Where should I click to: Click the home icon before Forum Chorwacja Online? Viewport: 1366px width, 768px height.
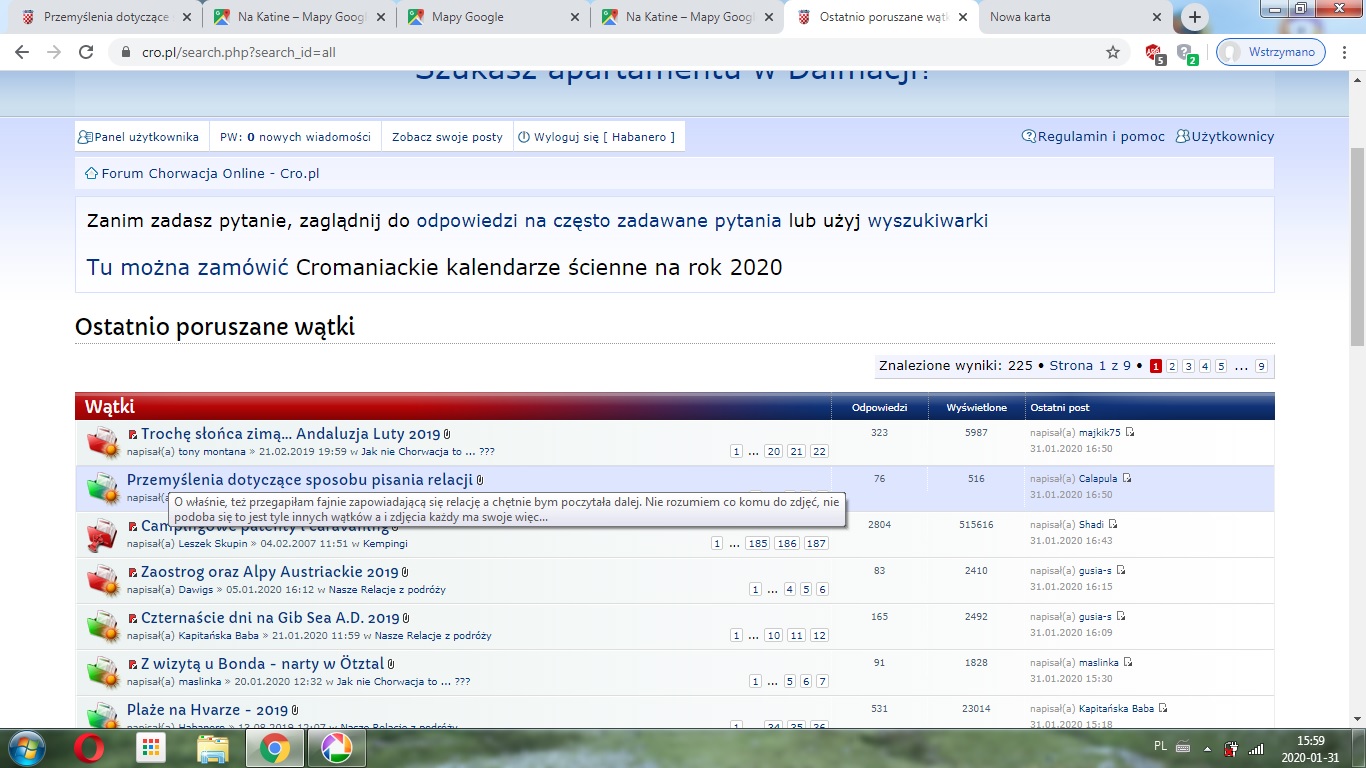pyautogui.click(x=90, y=172)
